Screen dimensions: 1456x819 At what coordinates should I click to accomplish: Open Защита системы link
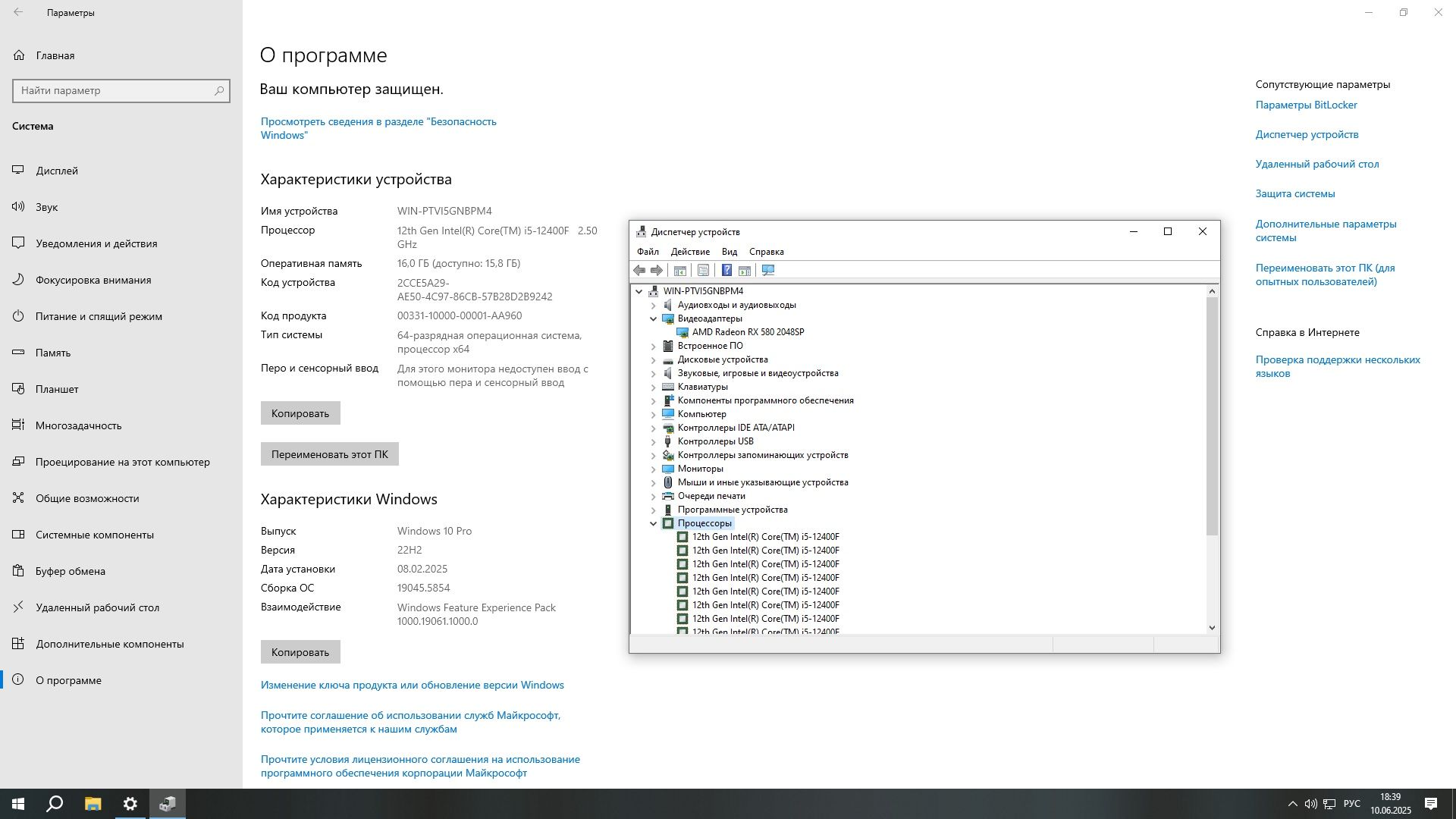click(1294, 193)
